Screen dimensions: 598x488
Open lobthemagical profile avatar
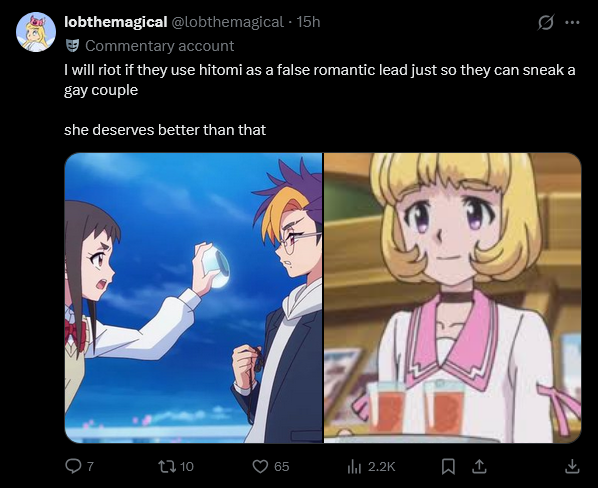pyautogui.click(x=36, y=32)
